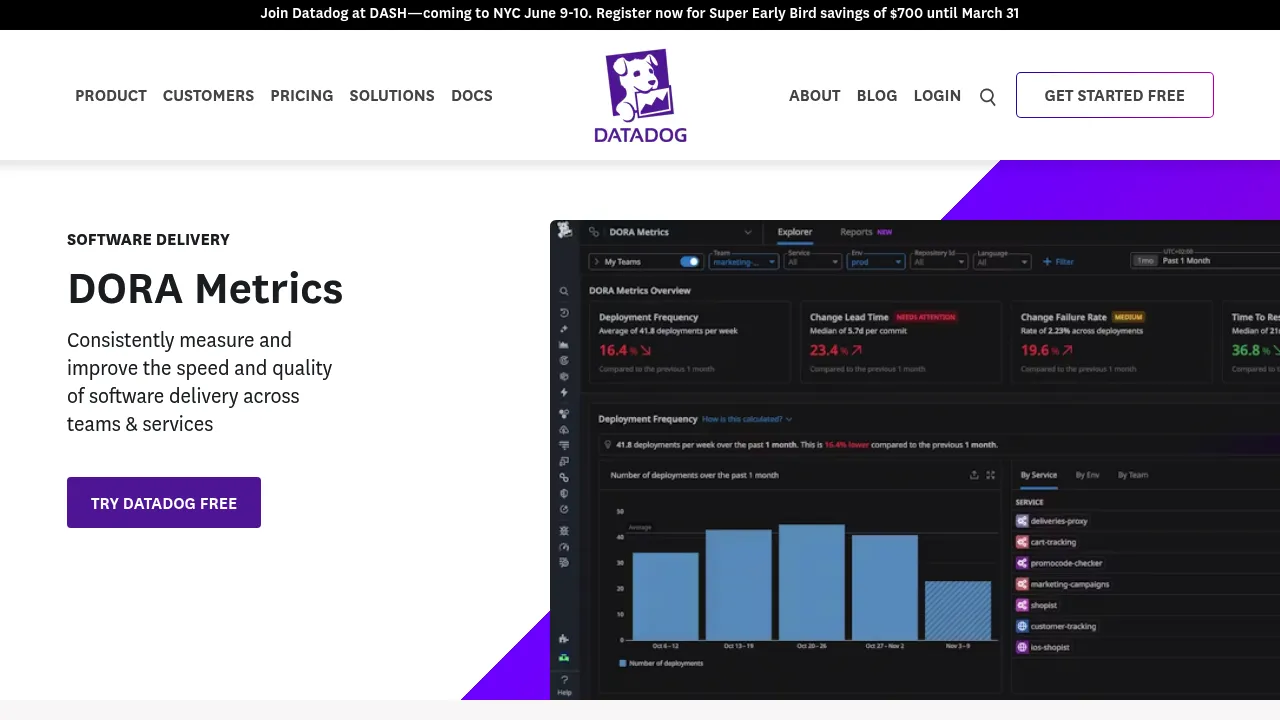
Task: Open the DOCS link
Action: pyautogui.click(x=472, y=96)
